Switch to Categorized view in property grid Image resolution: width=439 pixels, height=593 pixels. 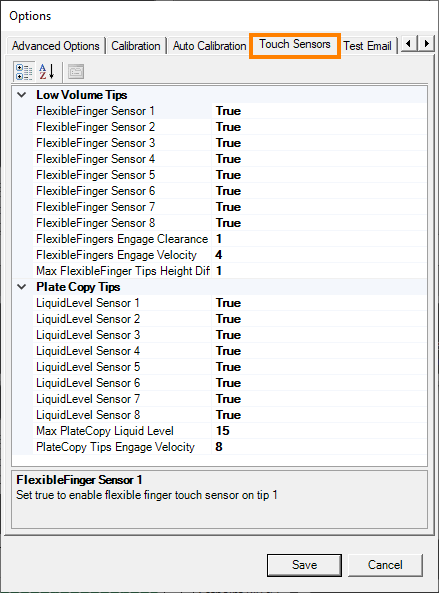pos(24,71)
